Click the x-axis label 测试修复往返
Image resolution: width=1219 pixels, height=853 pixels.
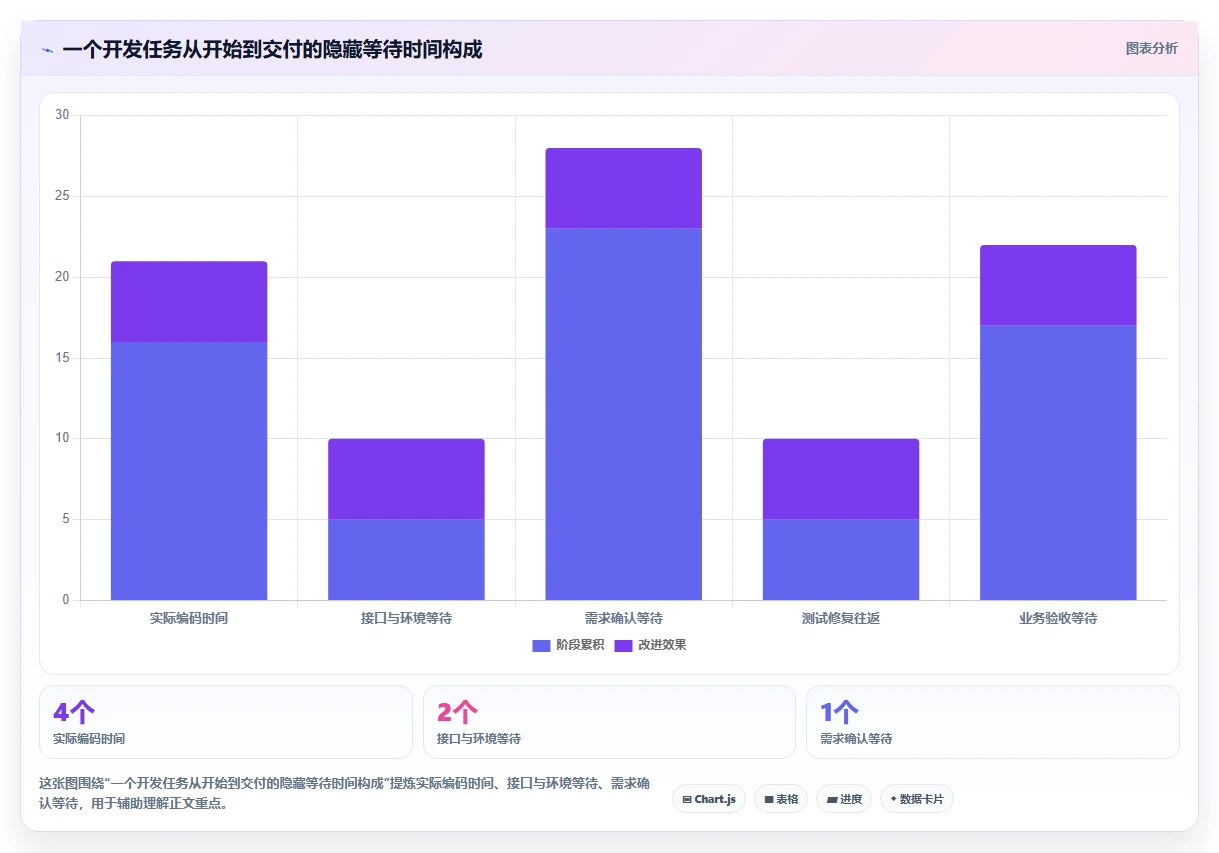tap(841, 618)
